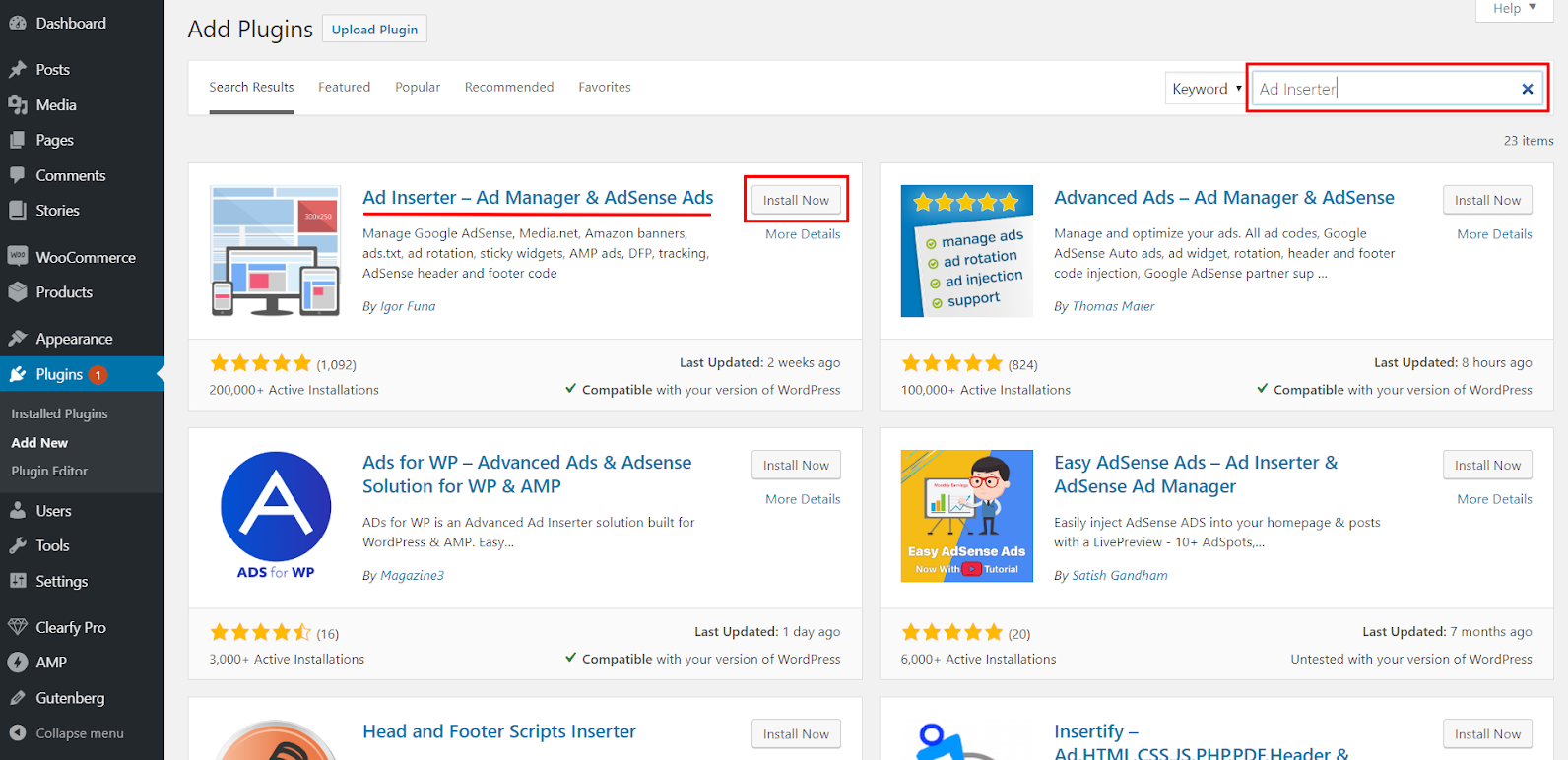Click the Appearance paintbrush icon
Screen dimensions: 1568x760
(x=18, y=338)
